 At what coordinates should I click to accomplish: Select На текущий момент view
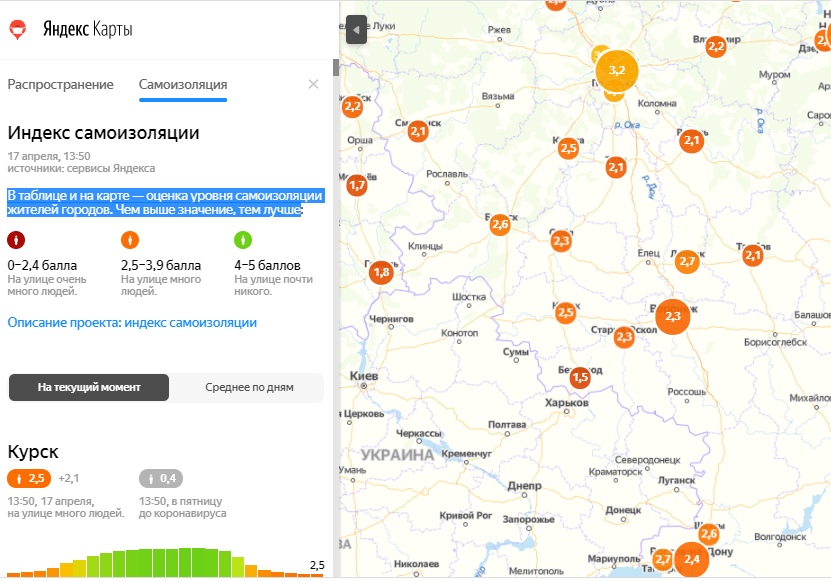pyautogui.click(x=89, y=388)
